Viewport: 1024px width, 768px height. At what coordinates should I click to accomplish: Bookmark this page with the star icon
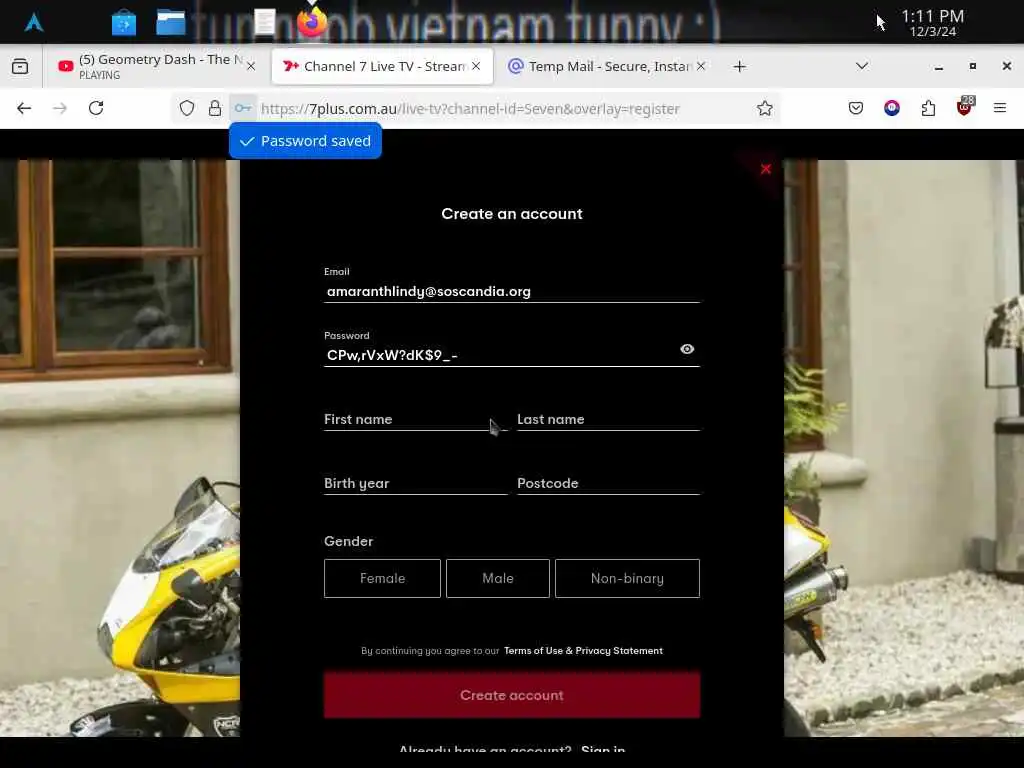765,108
